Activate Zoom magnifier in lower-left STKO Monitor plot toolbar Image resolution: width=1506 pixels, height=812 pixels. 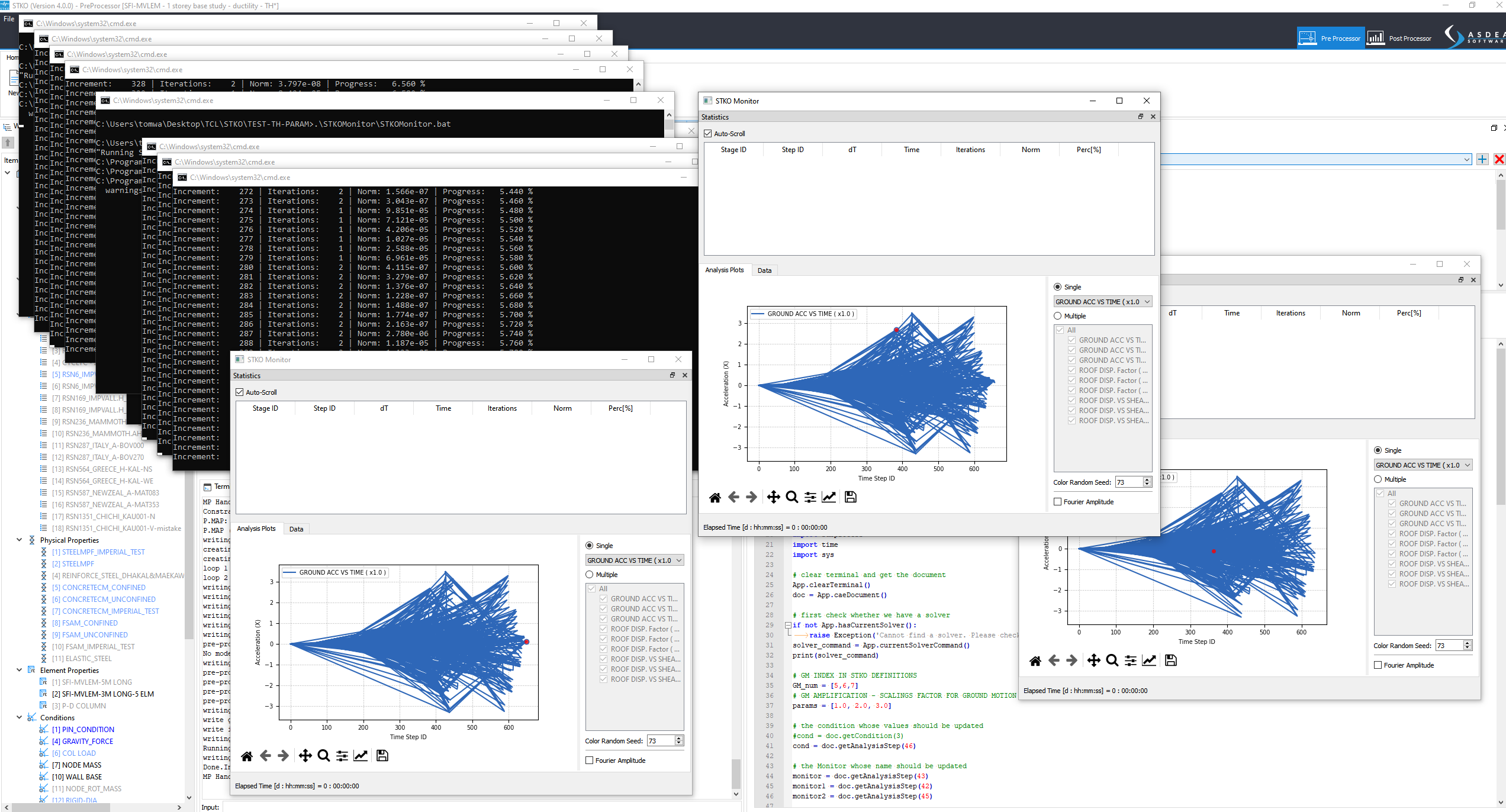pos(323,756)
